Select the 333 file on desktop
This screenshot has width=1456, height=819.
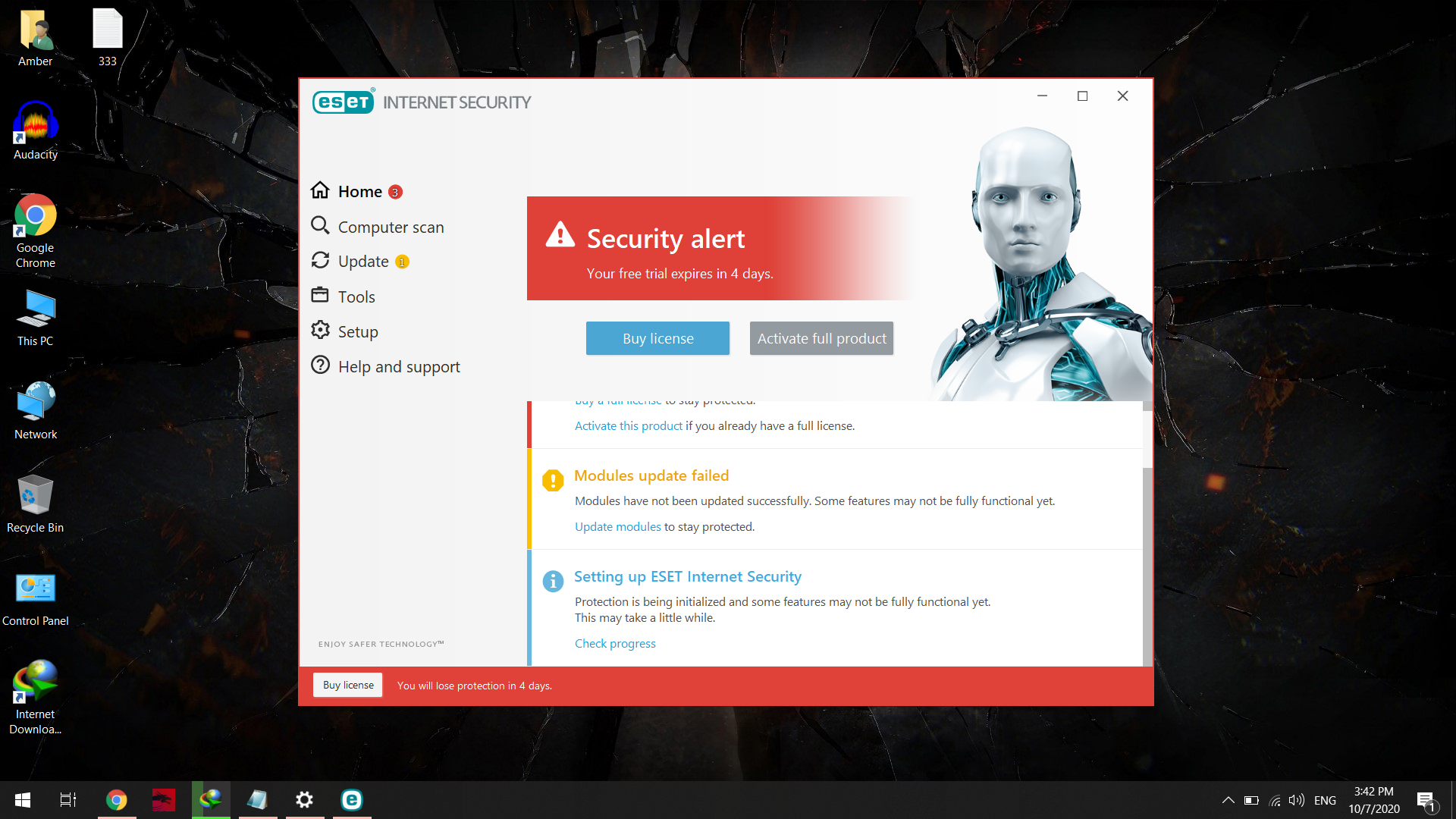coord(108,38)
